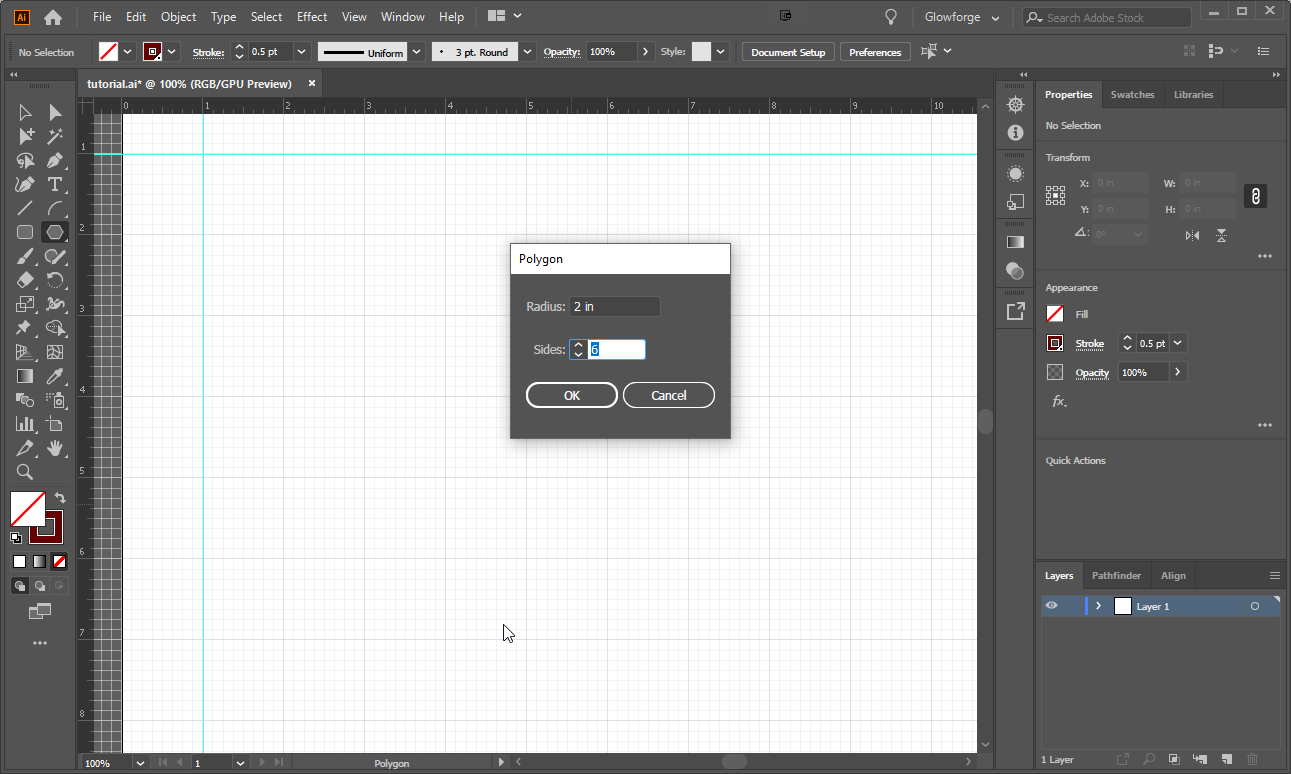
Task: Click Layer 1 target circle
Action: coord(1255,606)
